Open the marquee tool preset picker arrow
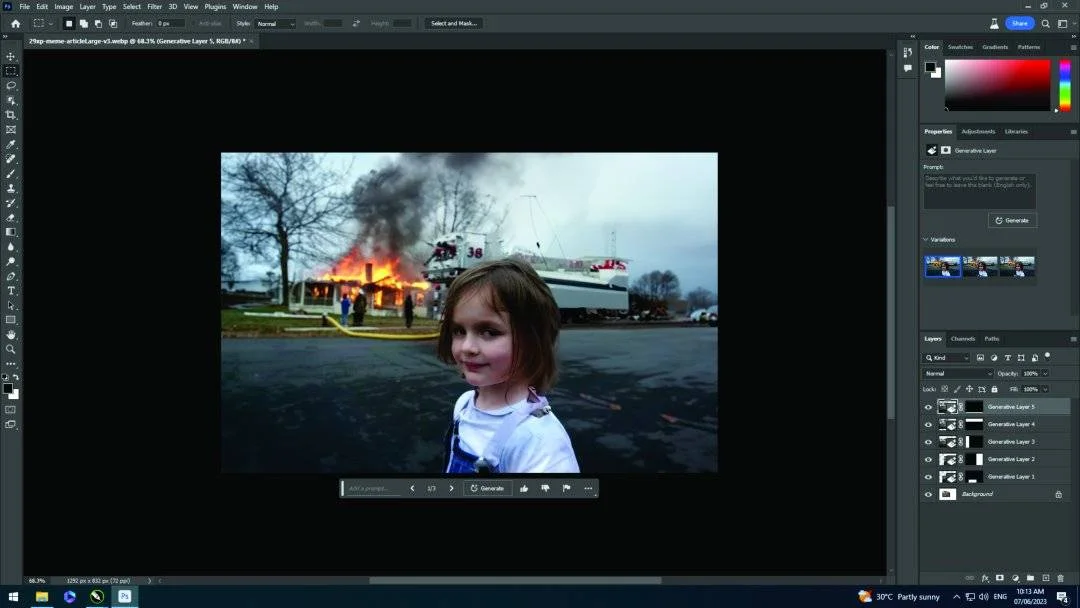The width and height of the screenshot is (1080, 608). 51,23
